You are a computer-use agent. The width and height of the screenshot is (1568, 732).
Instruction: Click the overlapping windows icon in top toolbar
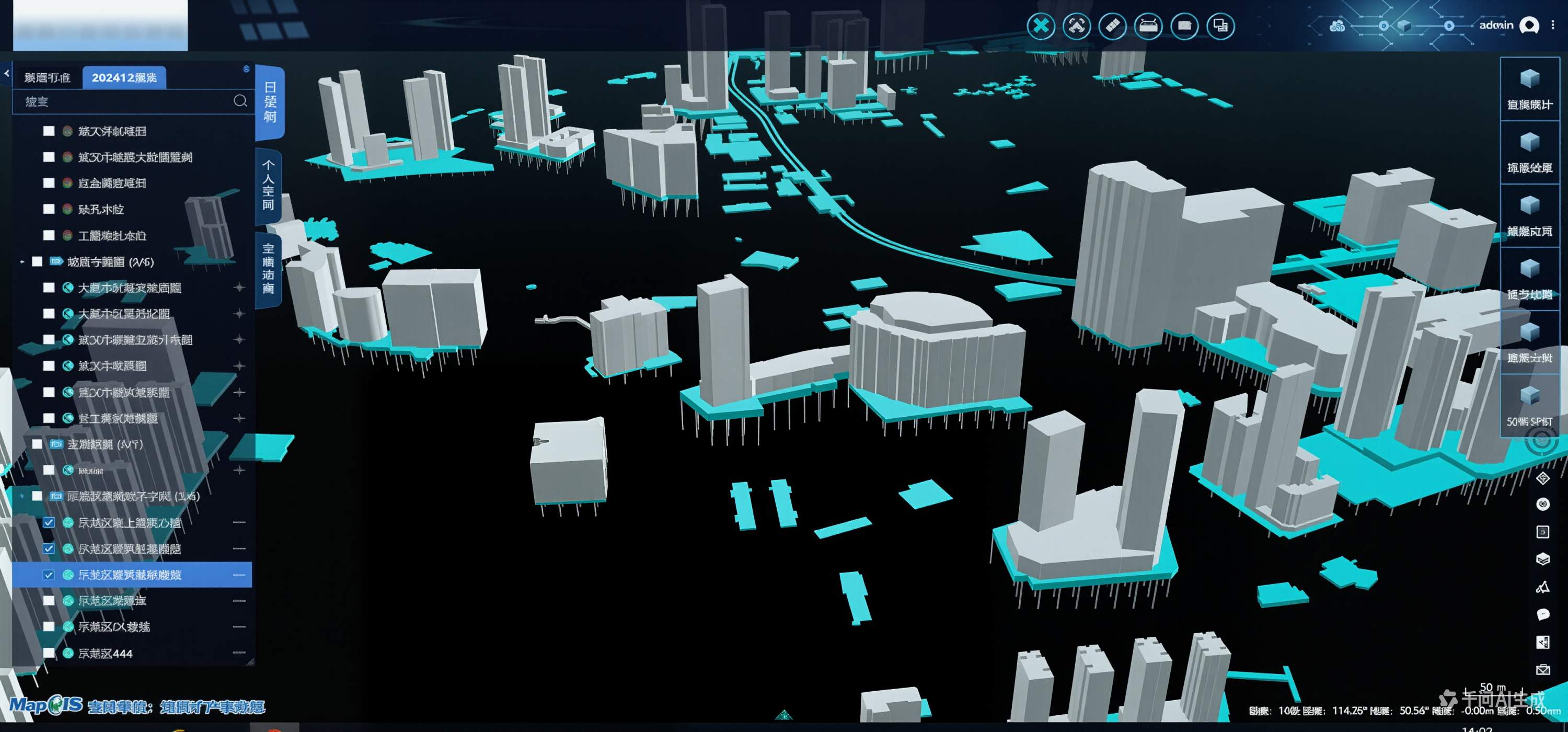point(1220,26)
